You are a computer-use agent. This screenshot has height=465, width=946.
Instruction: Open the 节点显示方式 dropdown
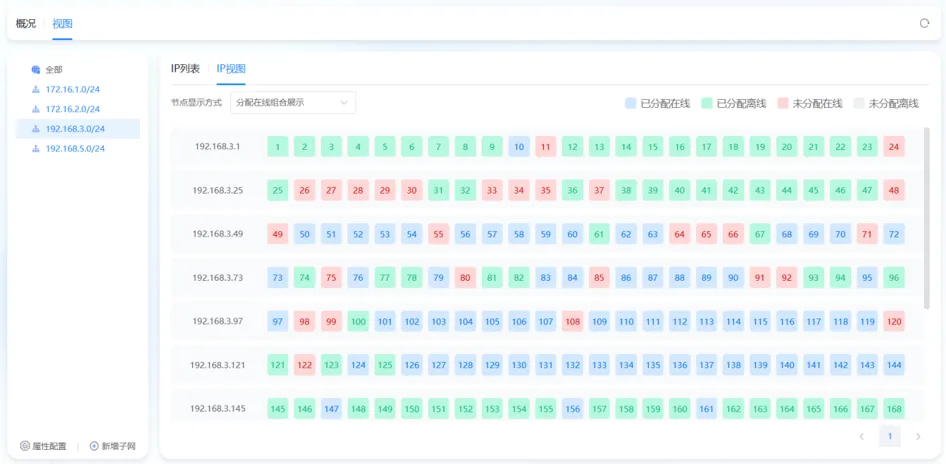[293, 102]
